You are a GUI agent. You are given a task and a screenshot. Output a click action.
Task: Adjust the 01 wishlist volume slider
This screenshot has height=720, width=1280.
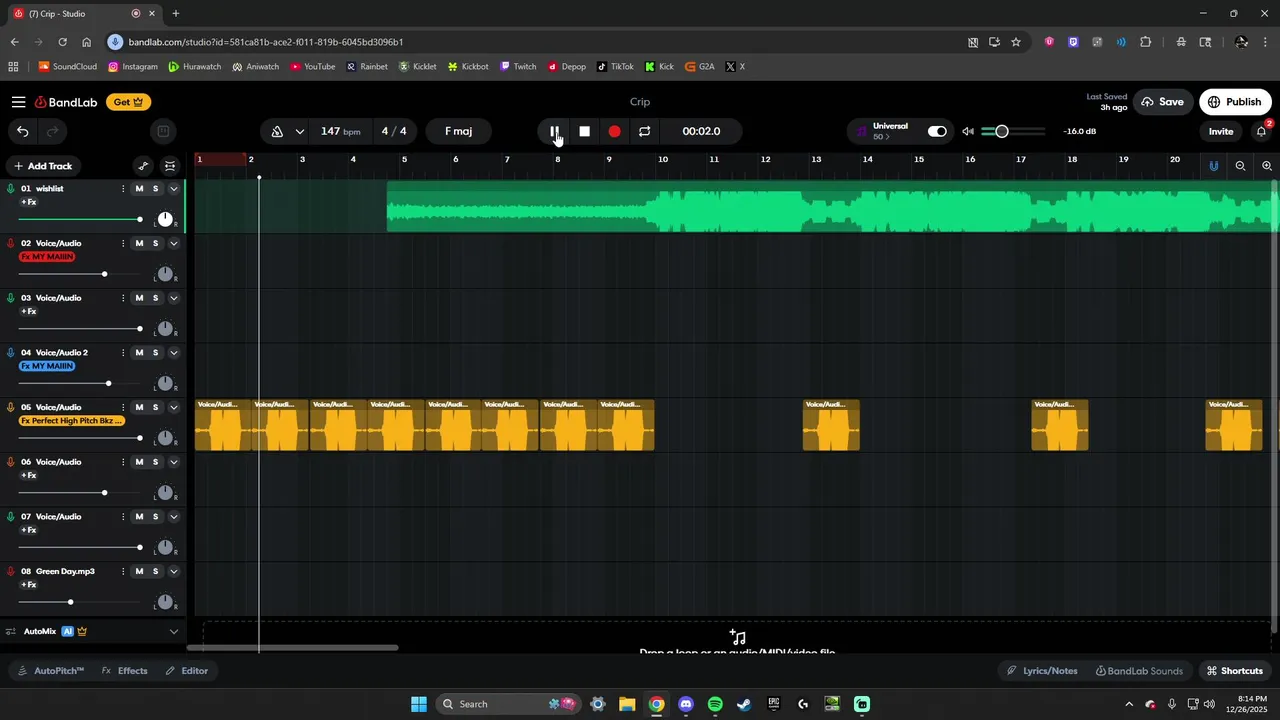(x=80, y=219)
